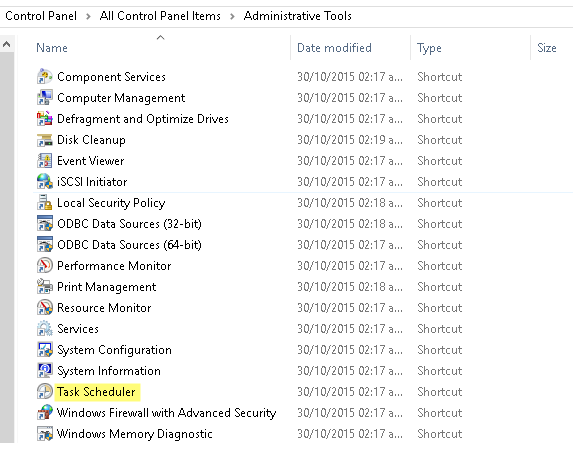Expand the chevron after All Control Panel Items
Image resolution: width=573 pixels, height=469 pixels.
pos(232,16)
